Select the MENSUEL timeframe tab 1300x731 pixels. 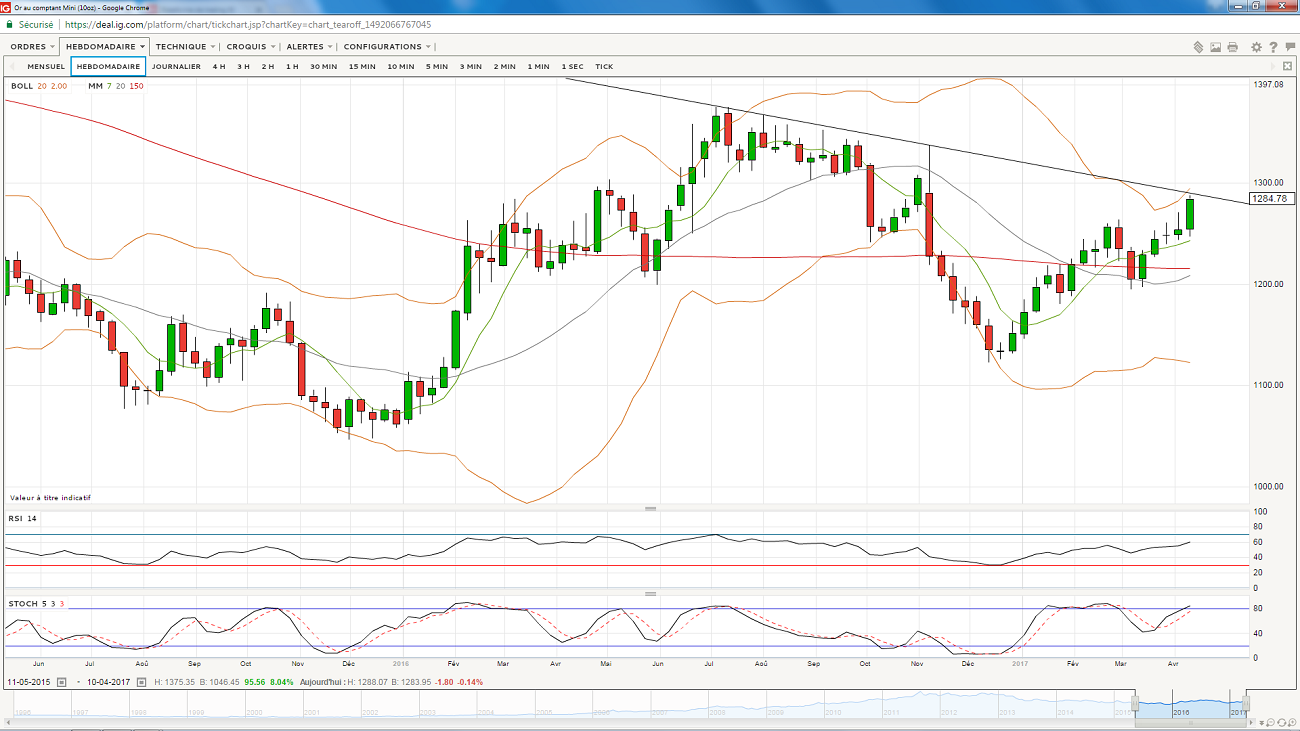[46, 67]
